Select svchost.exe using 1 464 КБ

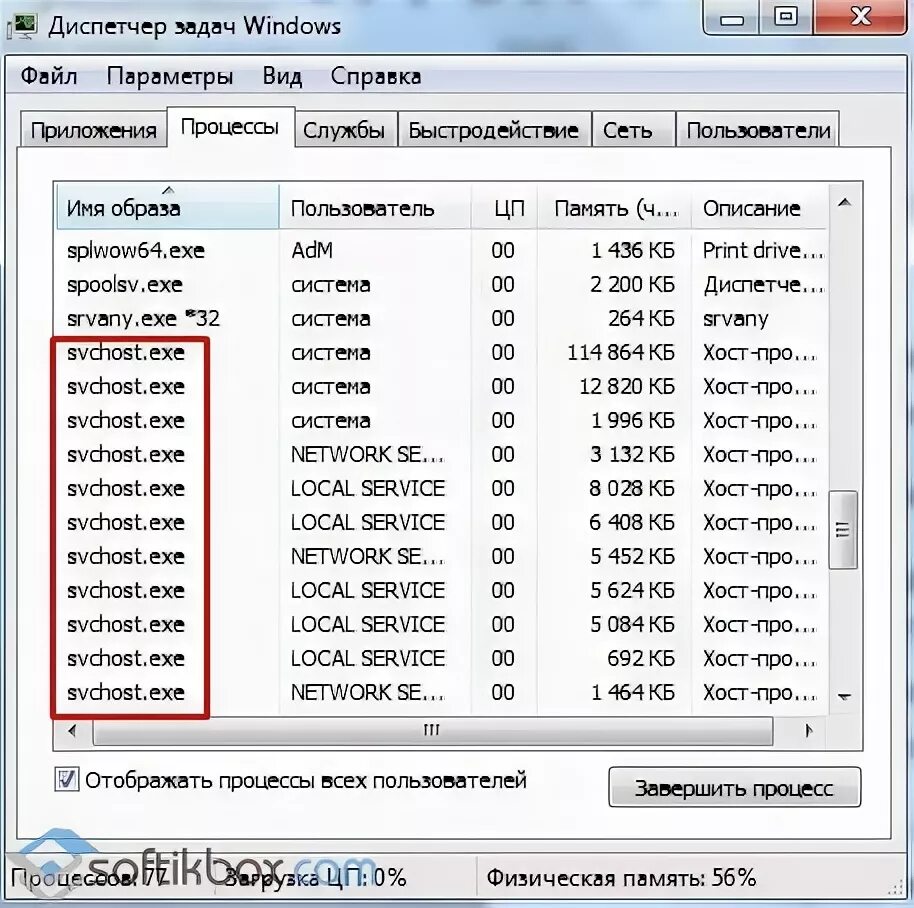[x=441, y=692]
